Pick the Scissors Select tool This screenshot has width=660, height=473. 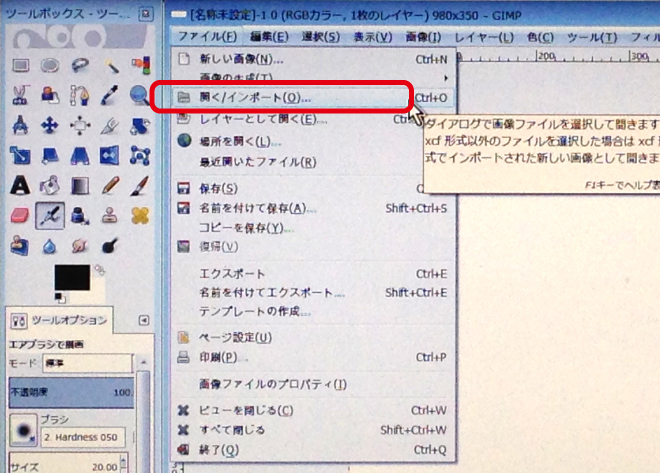click(x=20, y=97)
